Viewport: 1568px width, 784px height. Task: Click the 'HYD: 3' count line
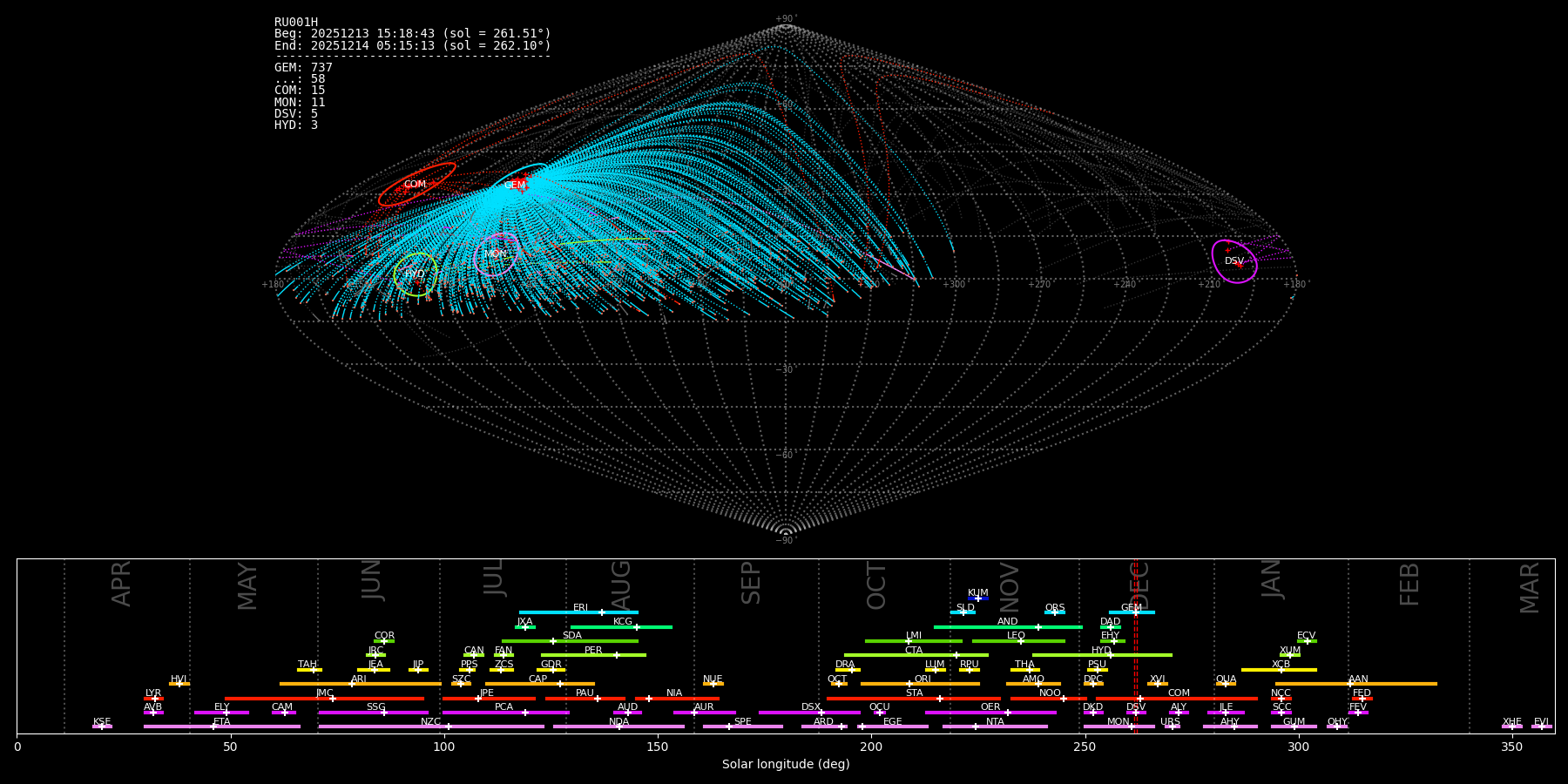(x=296, y=125)
